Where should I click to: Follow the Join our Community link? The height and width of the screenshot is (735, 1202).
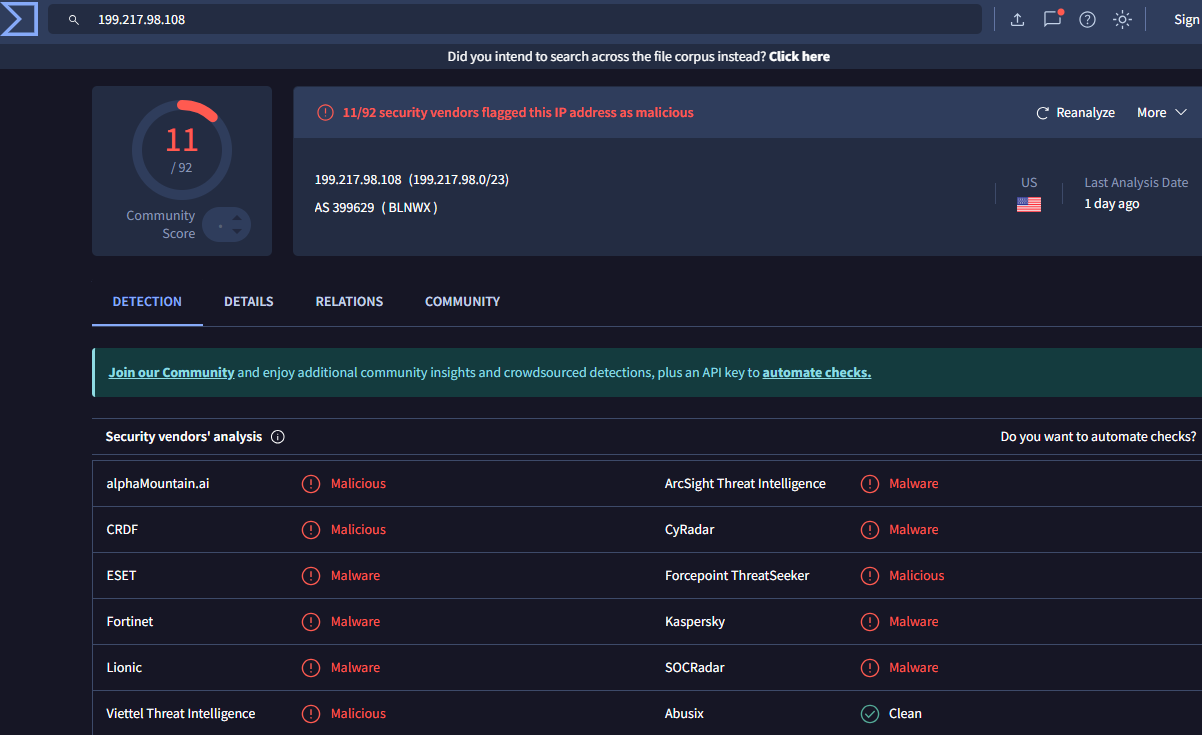point(171,372)
